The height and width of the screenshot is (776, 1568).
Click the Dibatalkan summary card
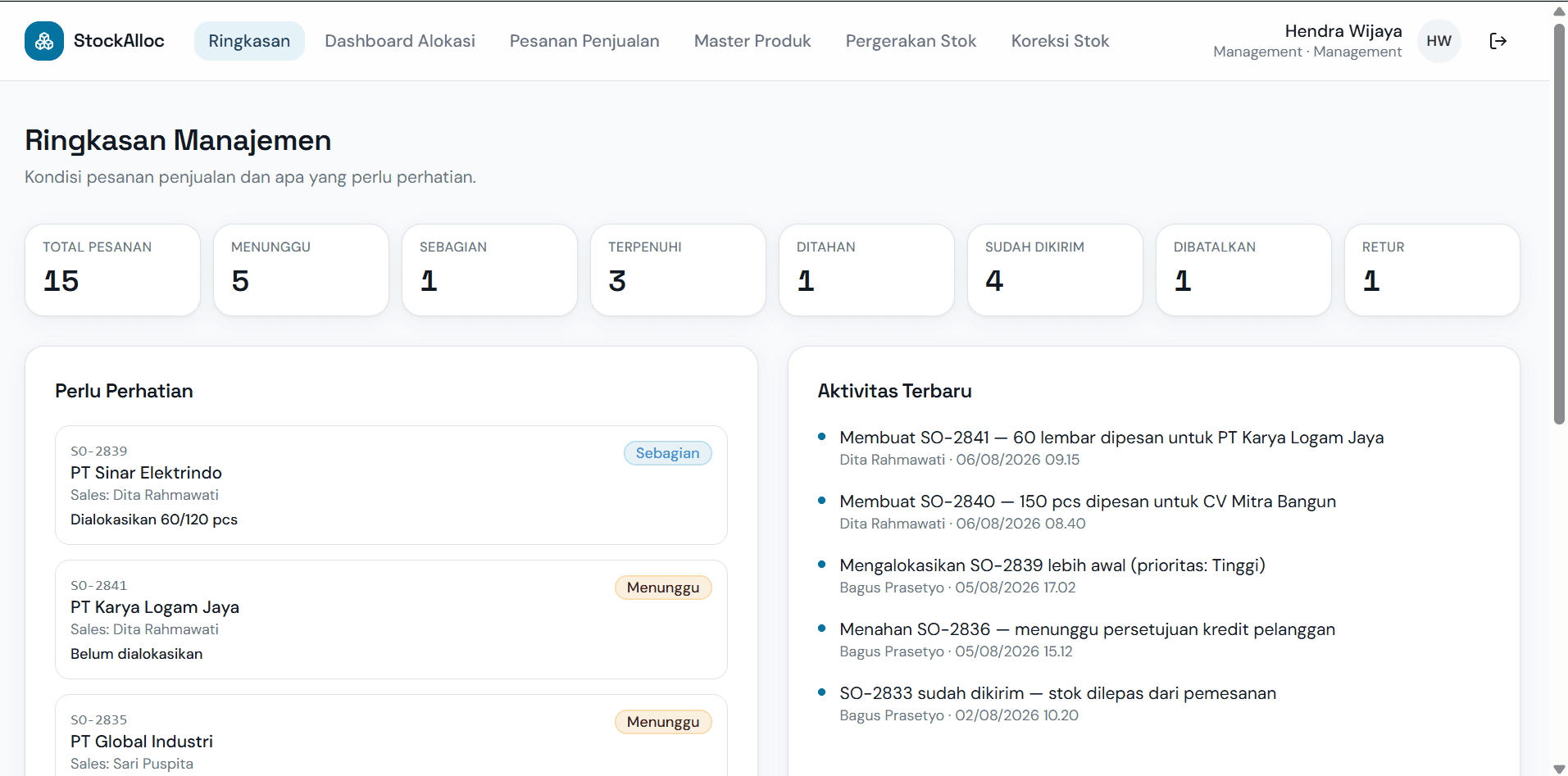[1244, 270]
